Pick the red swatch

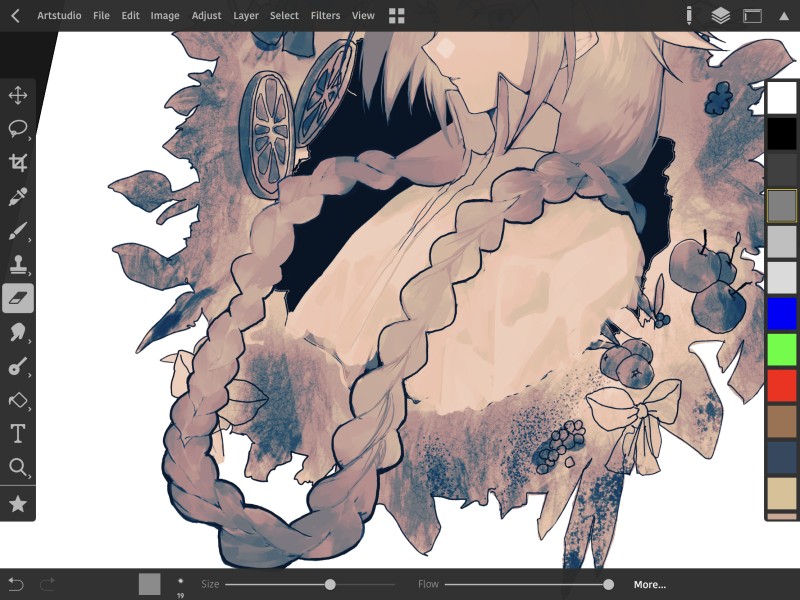pos(782,386)
